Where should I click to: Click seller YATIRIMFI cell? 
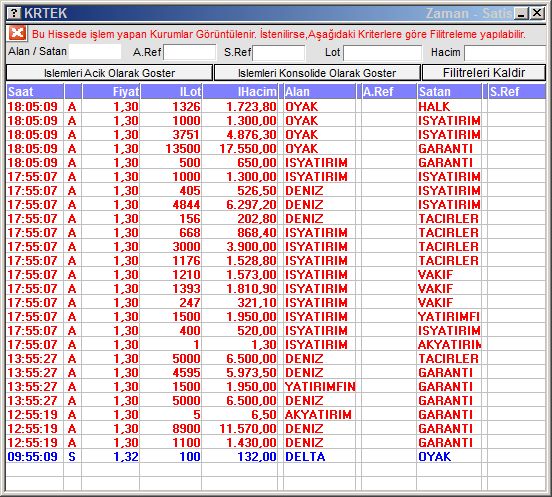coord(449,317)
